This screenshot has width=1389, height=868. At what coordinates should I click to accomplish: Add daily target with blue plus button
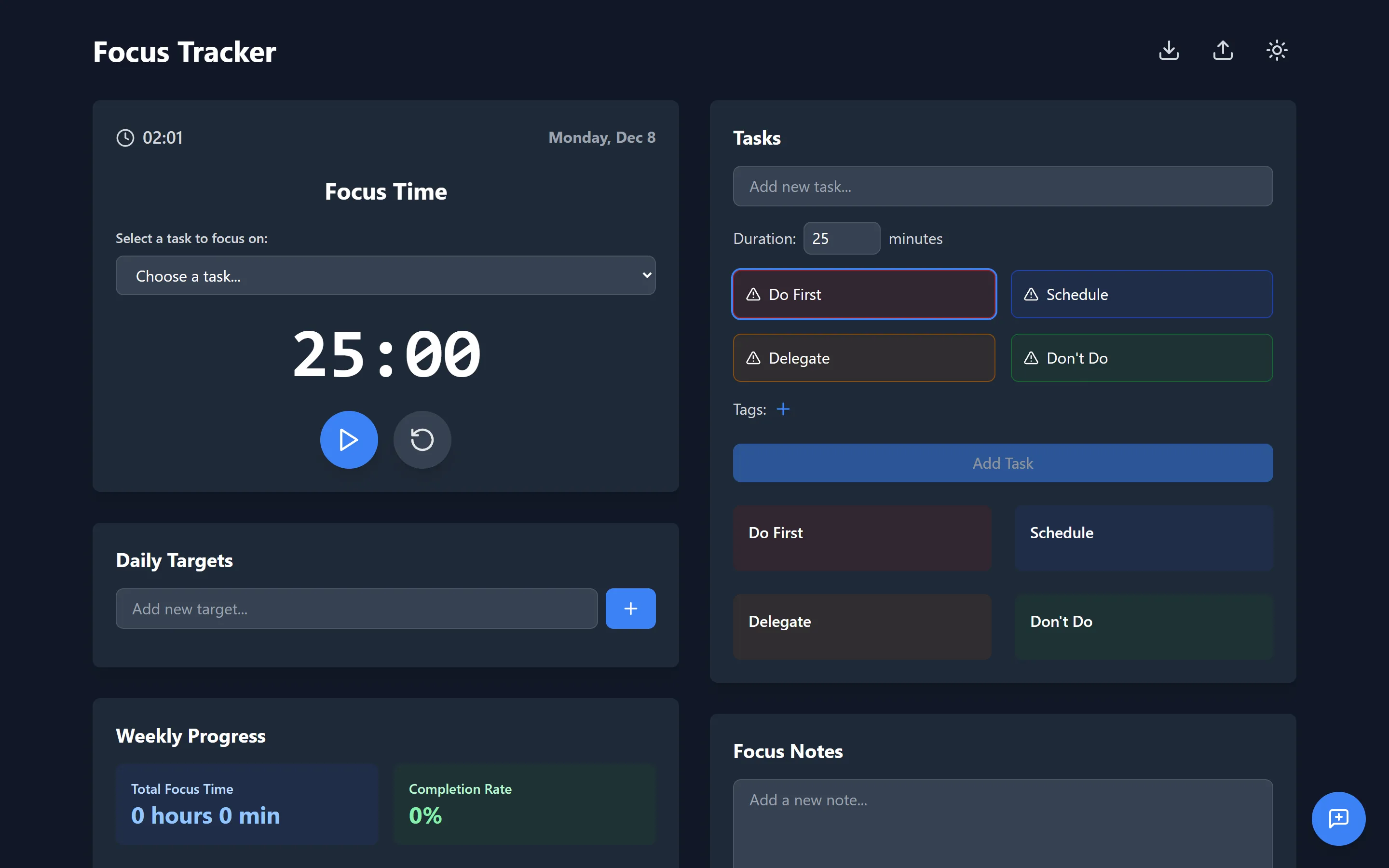(630, 609)
